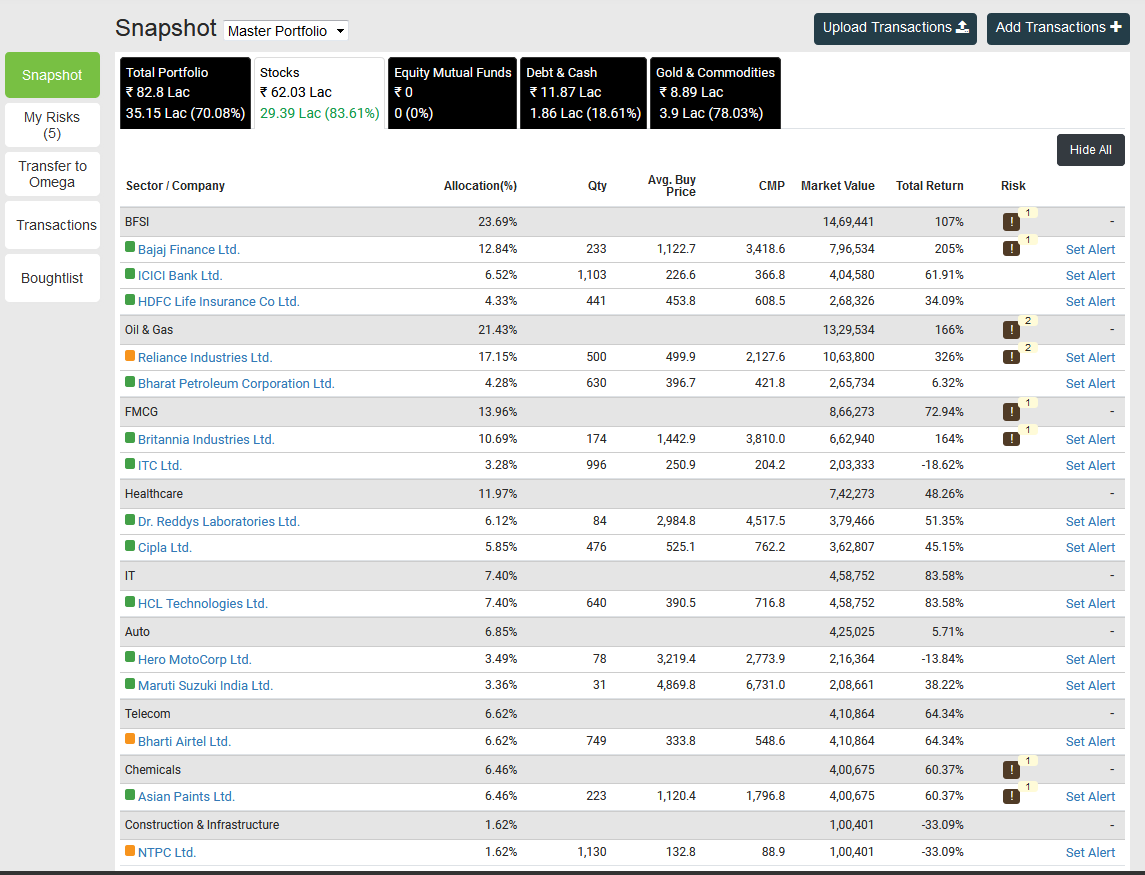Click the risk warning icon for Bajaj Finance
Image resolution: width=1145 pixels, height=875 pixels.
coord(1011,249)
